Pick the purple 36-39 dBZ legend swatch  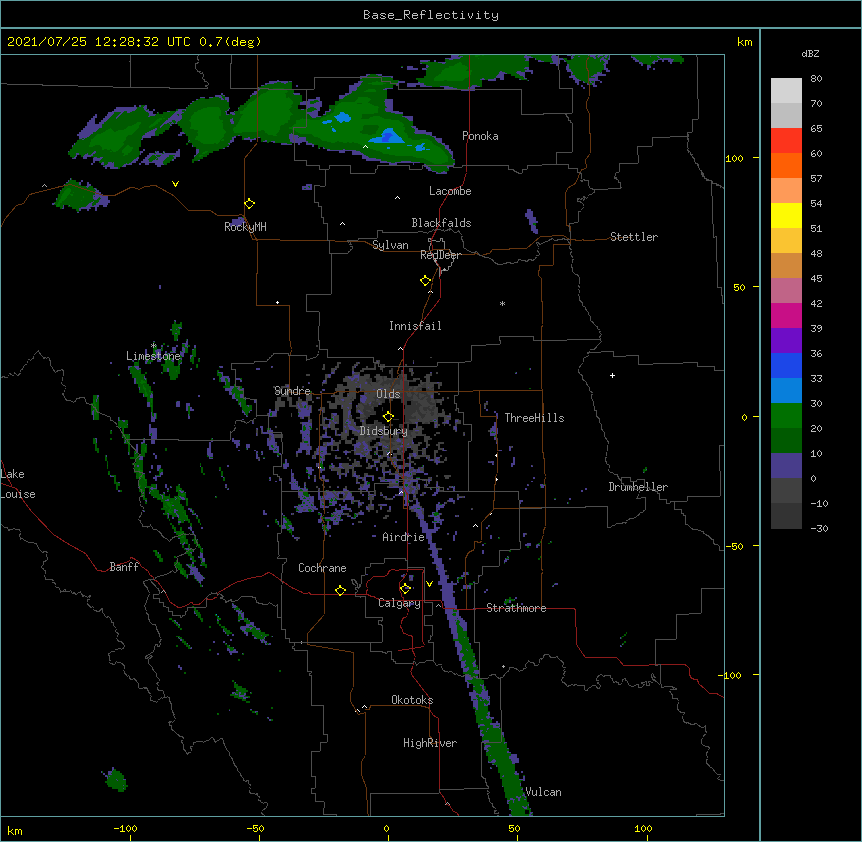pos(786,341)
